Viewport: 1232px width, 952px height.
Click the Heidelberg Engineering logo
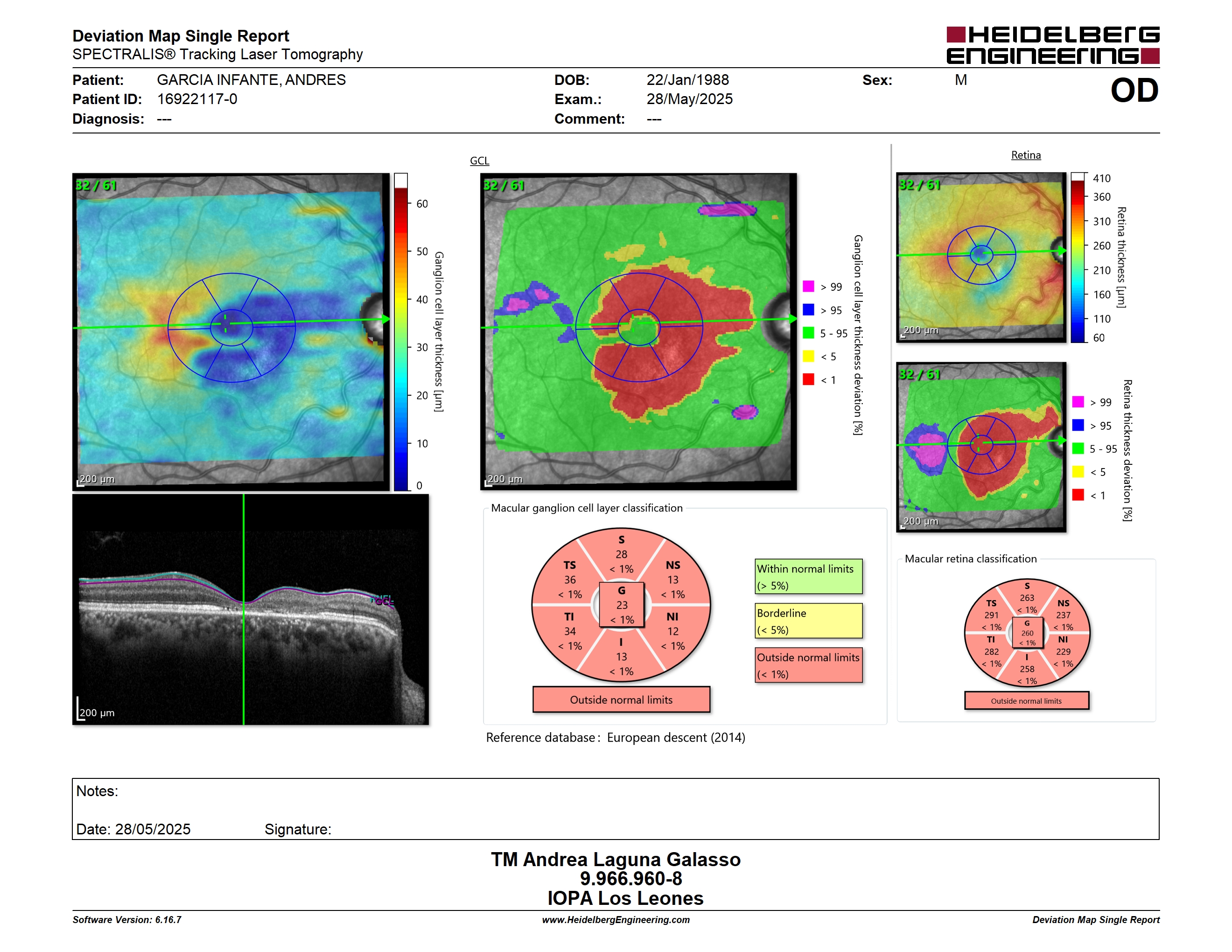coord(1053,45)
